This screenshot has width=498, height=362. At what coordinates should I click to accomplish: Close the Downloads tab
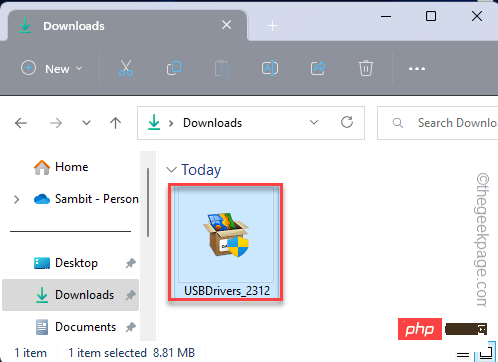pos(227,25)
